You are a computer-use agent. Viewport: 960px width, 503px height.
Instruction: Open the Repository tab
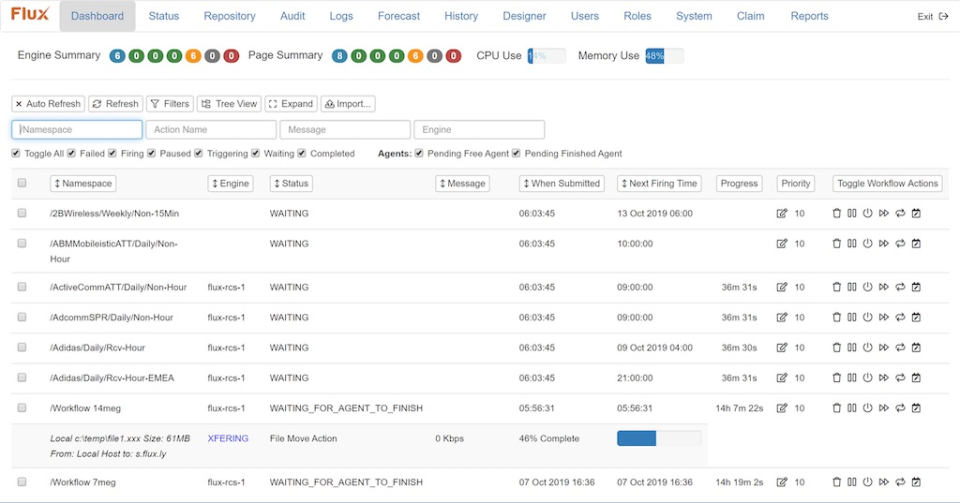229,16
